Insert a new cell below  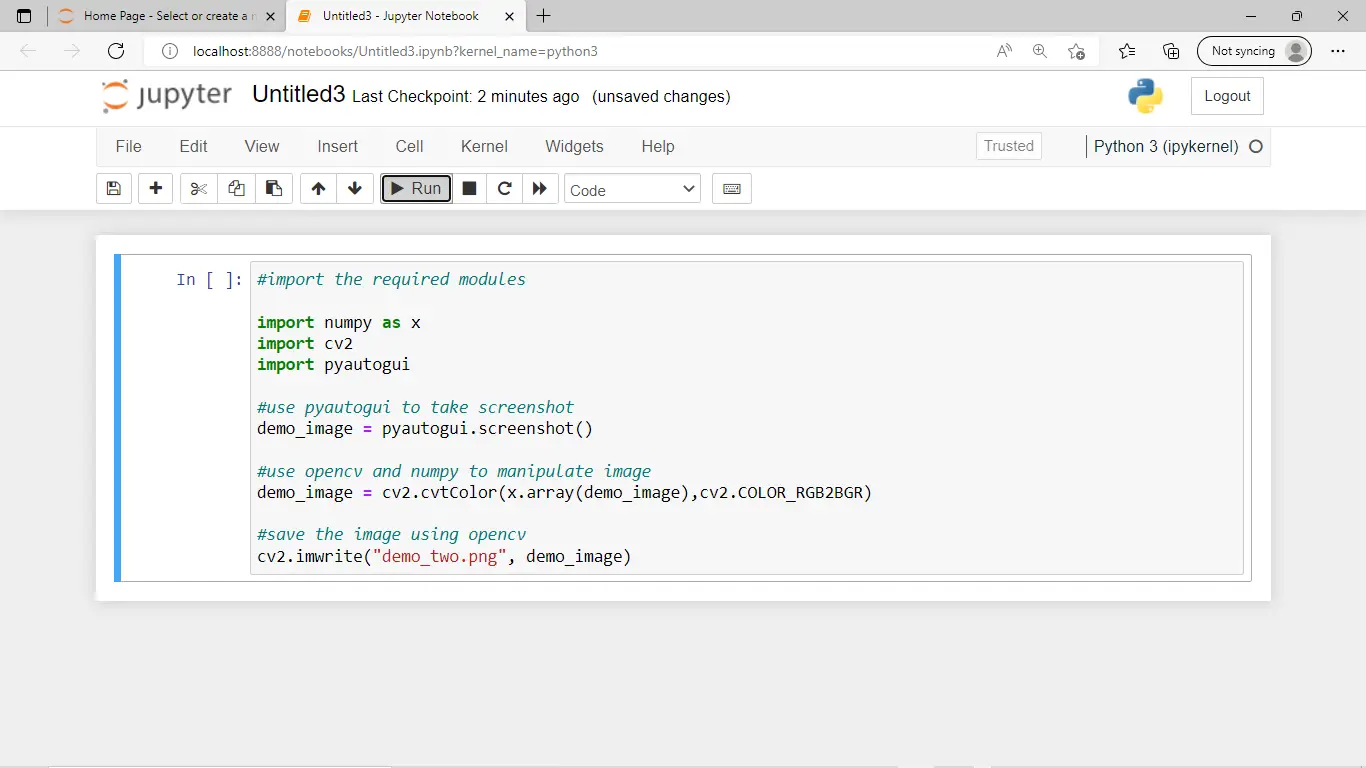coord(155,188)
